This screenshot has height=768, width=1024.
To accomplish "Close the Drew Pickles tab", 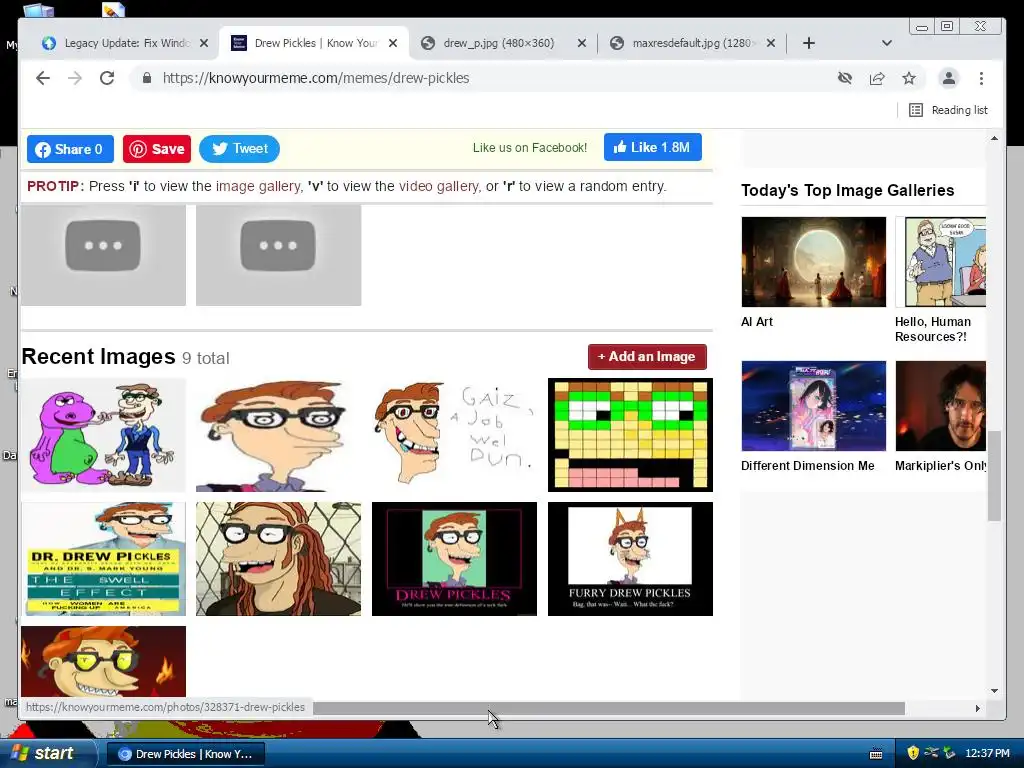I will point(392,43).
